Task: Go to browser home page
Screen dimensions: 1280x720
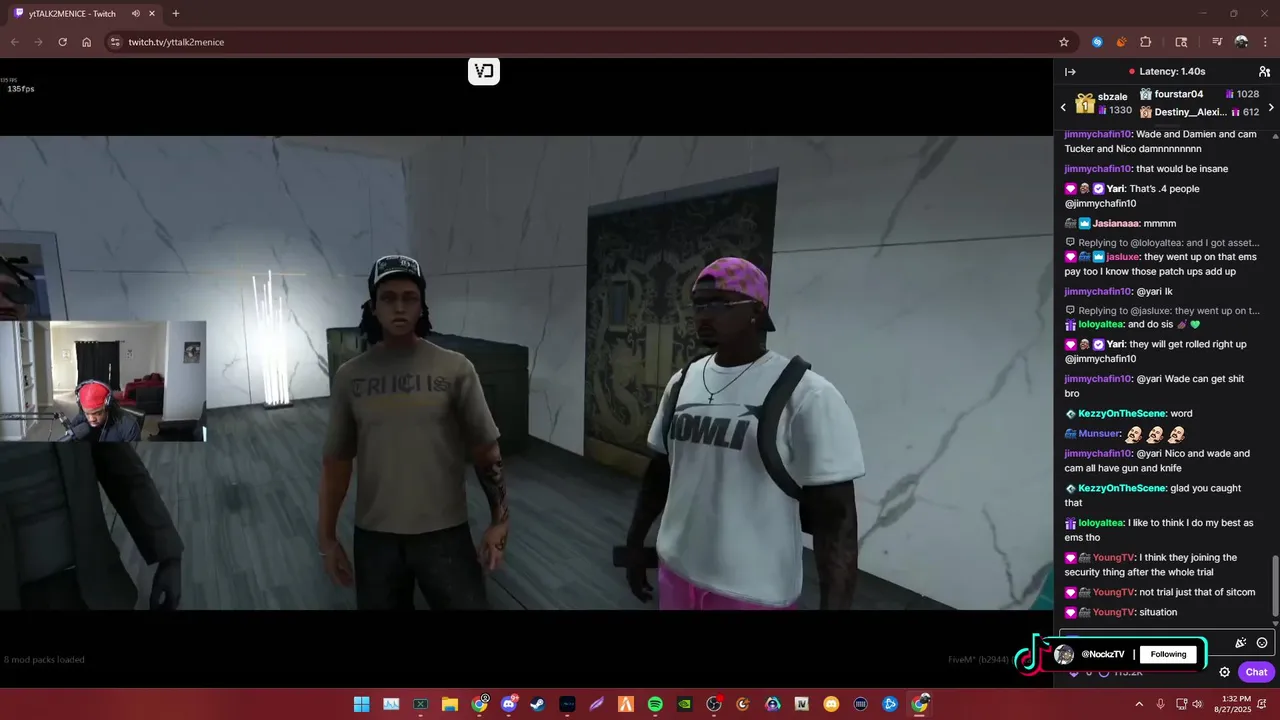Action: [x=87, y=42]
